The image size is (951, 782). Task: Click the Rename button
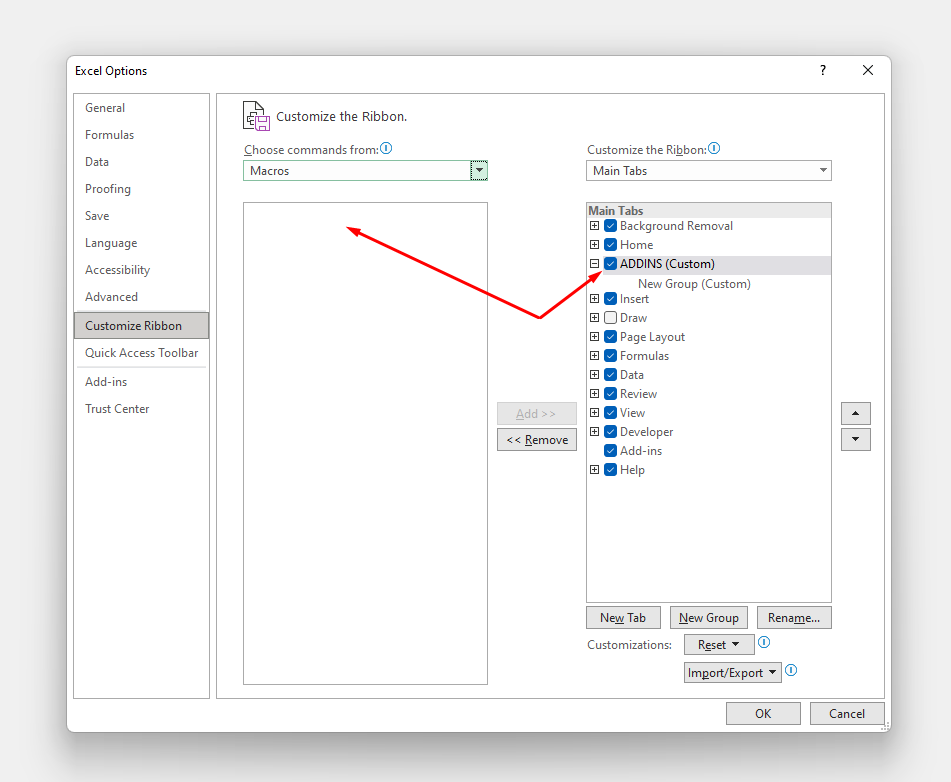794,618
